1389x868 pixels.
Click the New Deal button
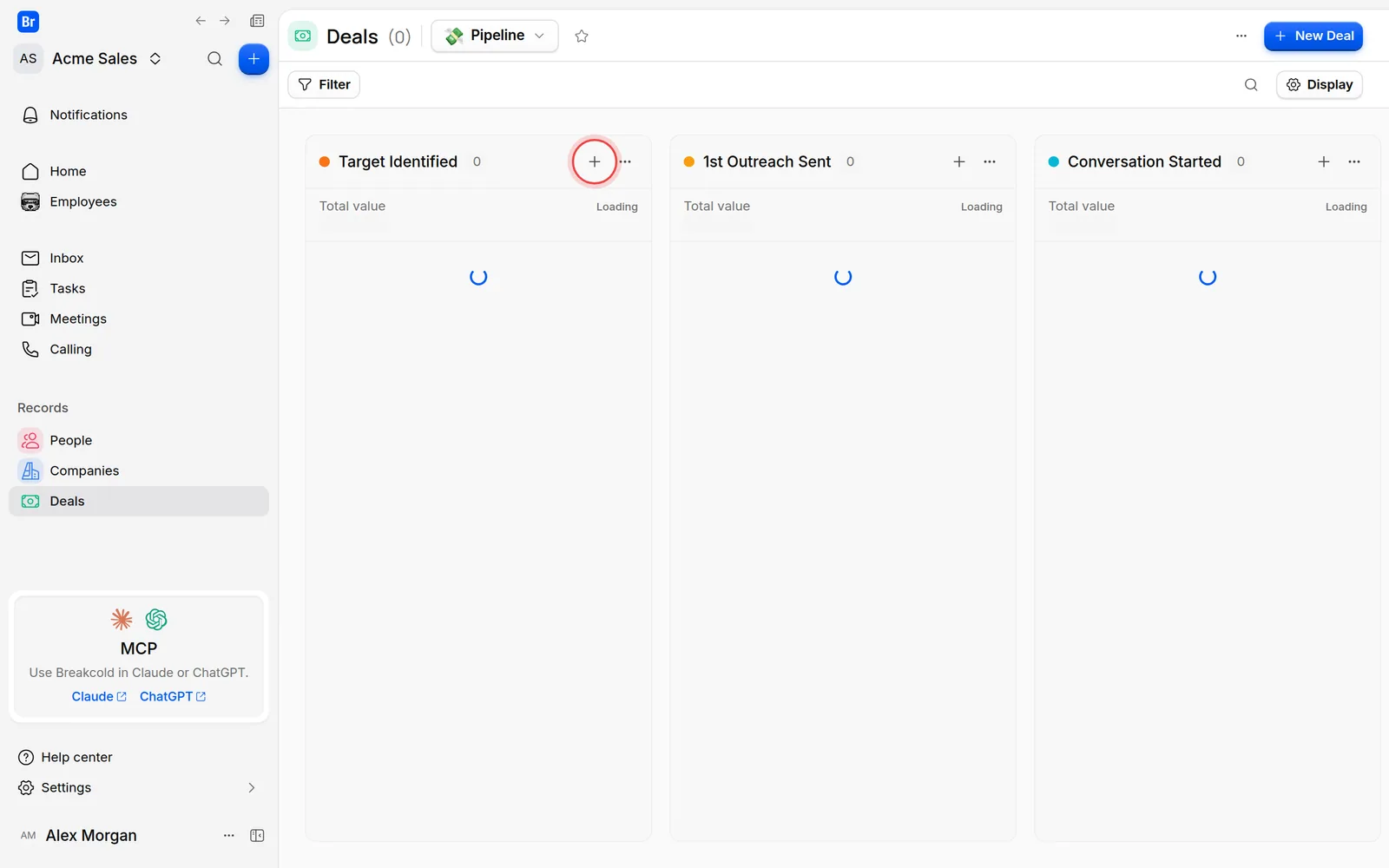pyautogui.click(x=1313, y=36)
